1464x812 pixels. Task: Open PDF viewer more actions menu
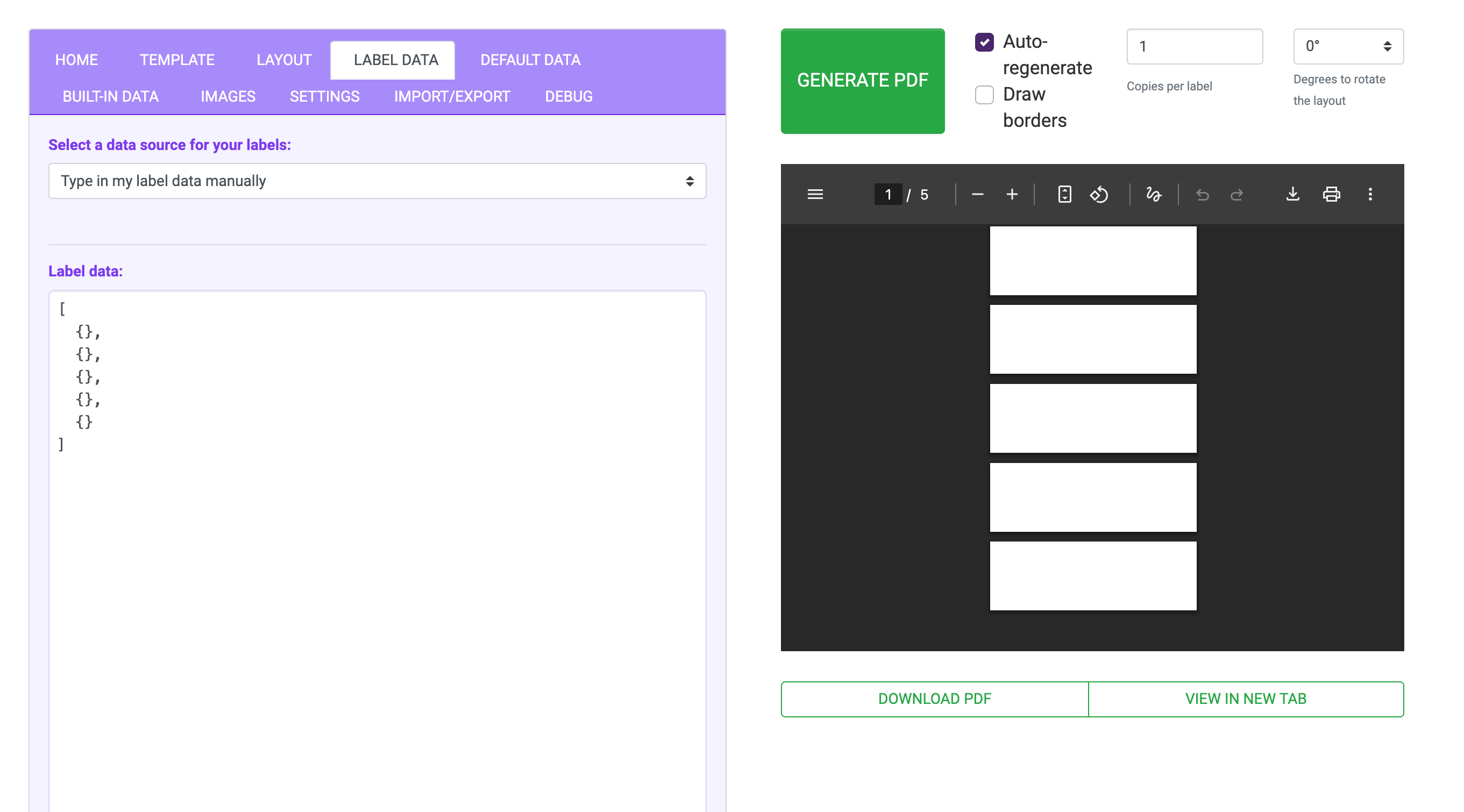click(1370, 194)
